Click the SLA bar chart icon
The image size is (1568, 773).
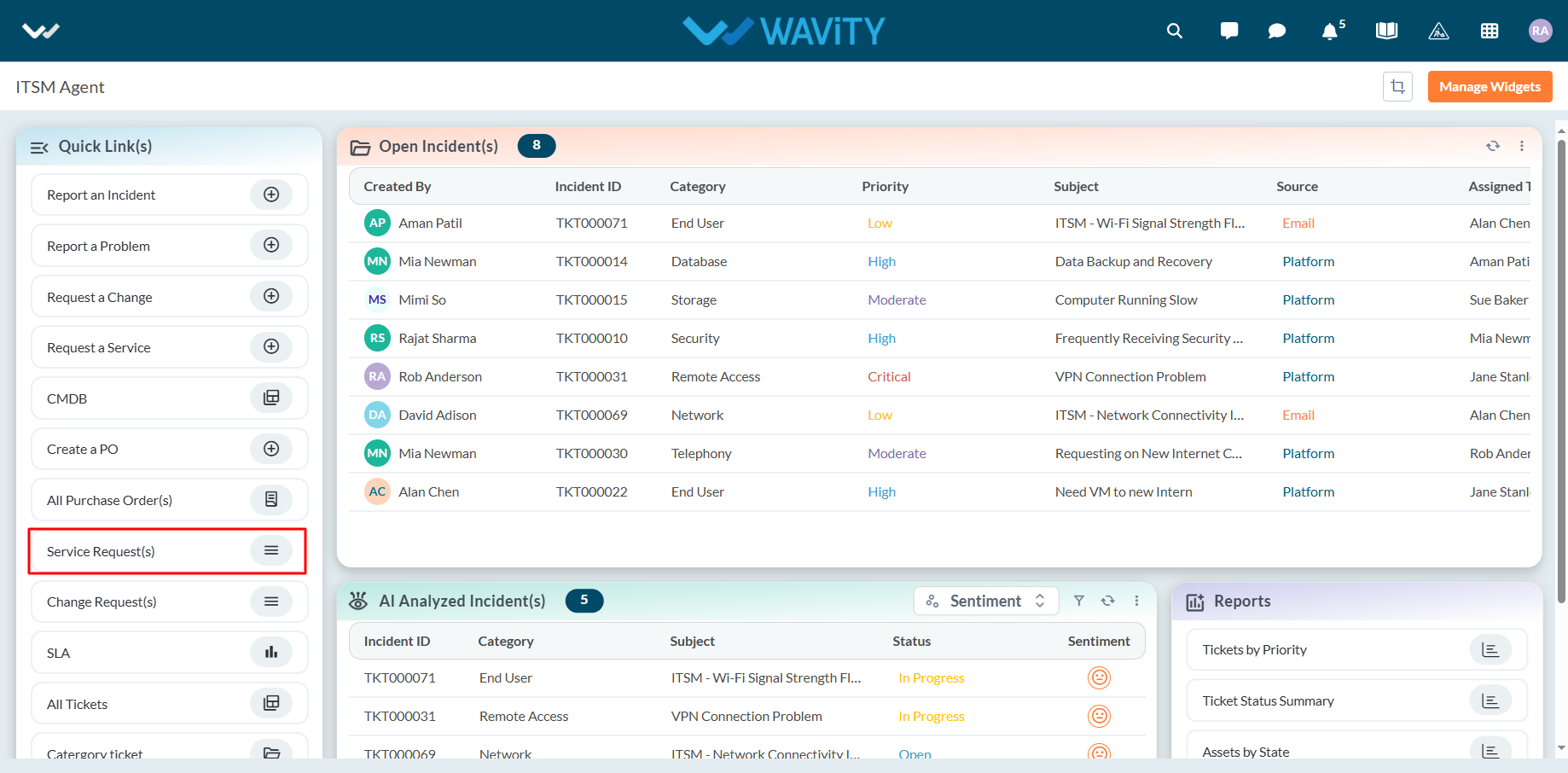click(x=271, y=652)
